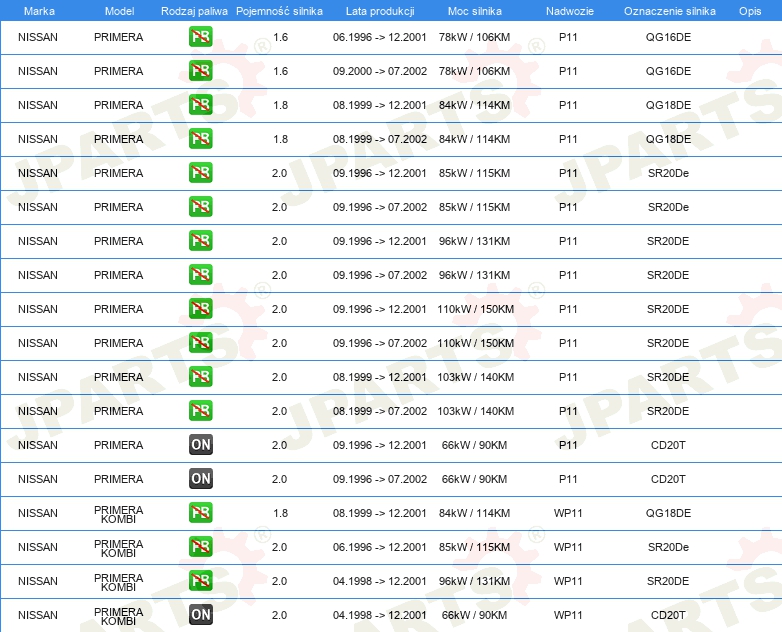Select WP11 in the SR20De 85kW row
This screenshot has height=632, width=782.
pyautogui.click(x=568, y=547)
